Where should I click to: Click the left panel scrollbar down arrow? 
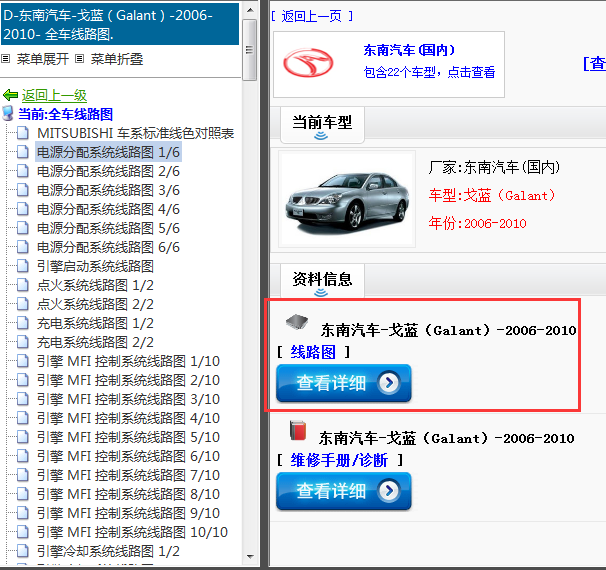250,556
